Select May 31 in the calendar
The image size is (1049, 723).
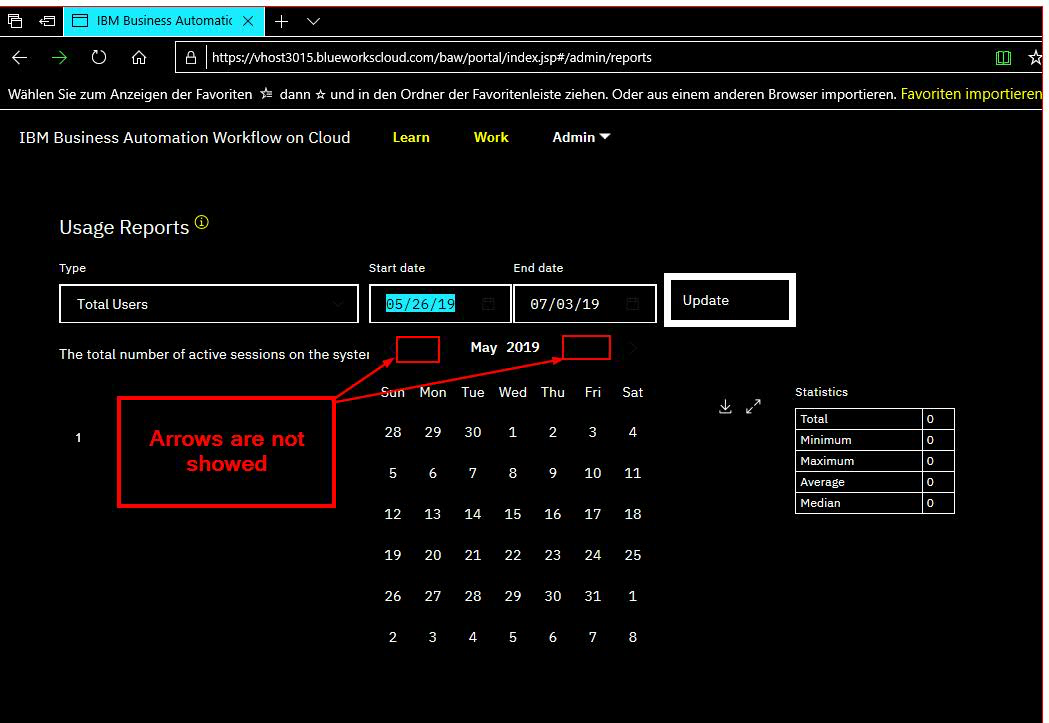[x=593, y=596]
